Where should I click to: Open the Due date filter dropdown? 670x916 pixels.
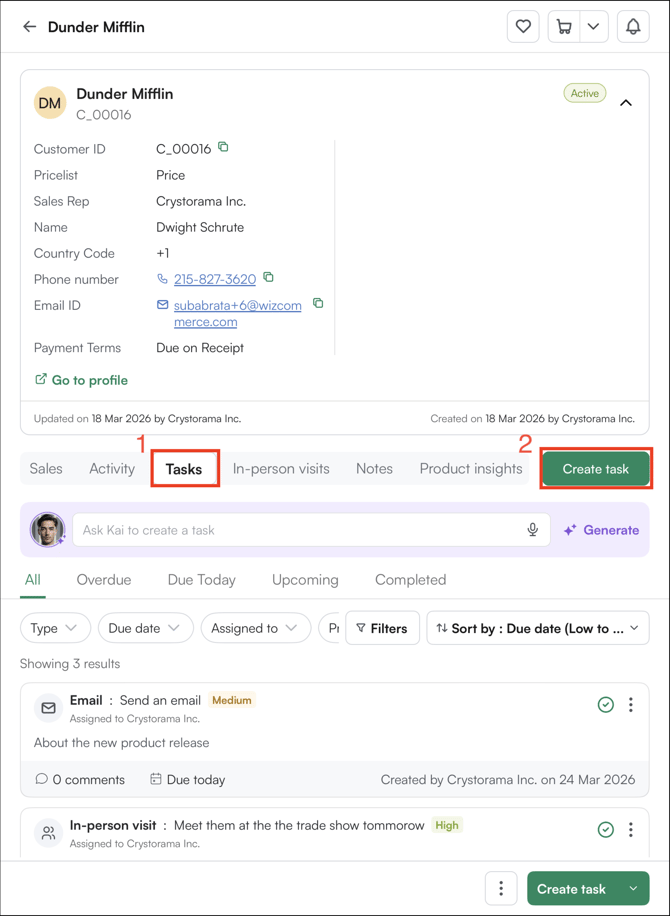145,628
